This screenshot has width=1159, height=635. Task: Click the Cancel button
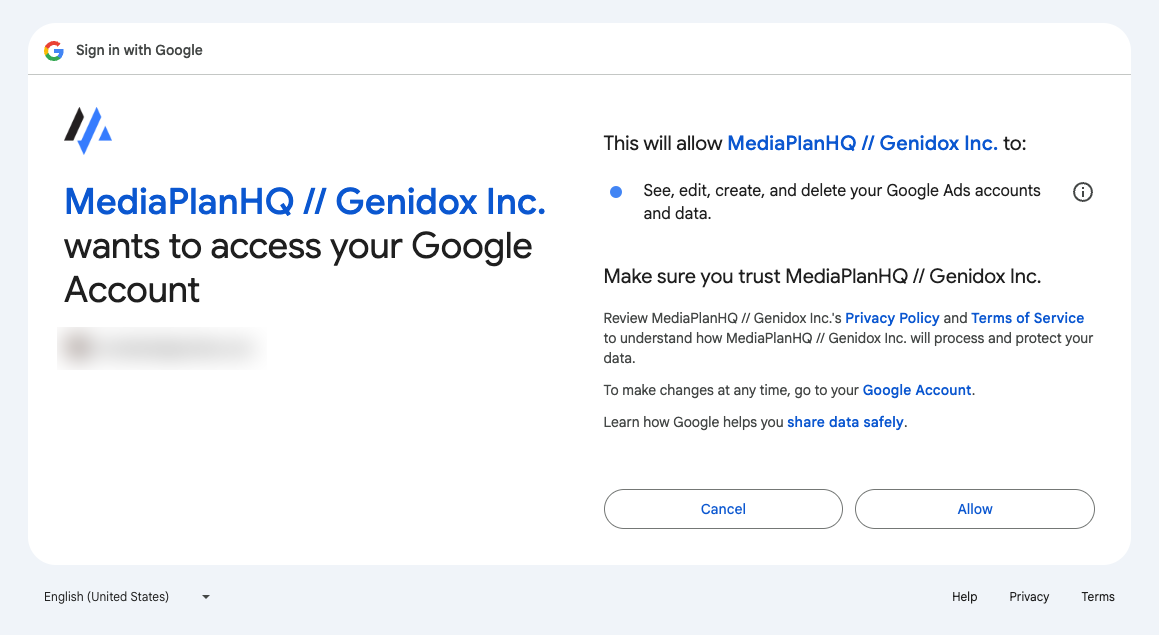(723, 509)
